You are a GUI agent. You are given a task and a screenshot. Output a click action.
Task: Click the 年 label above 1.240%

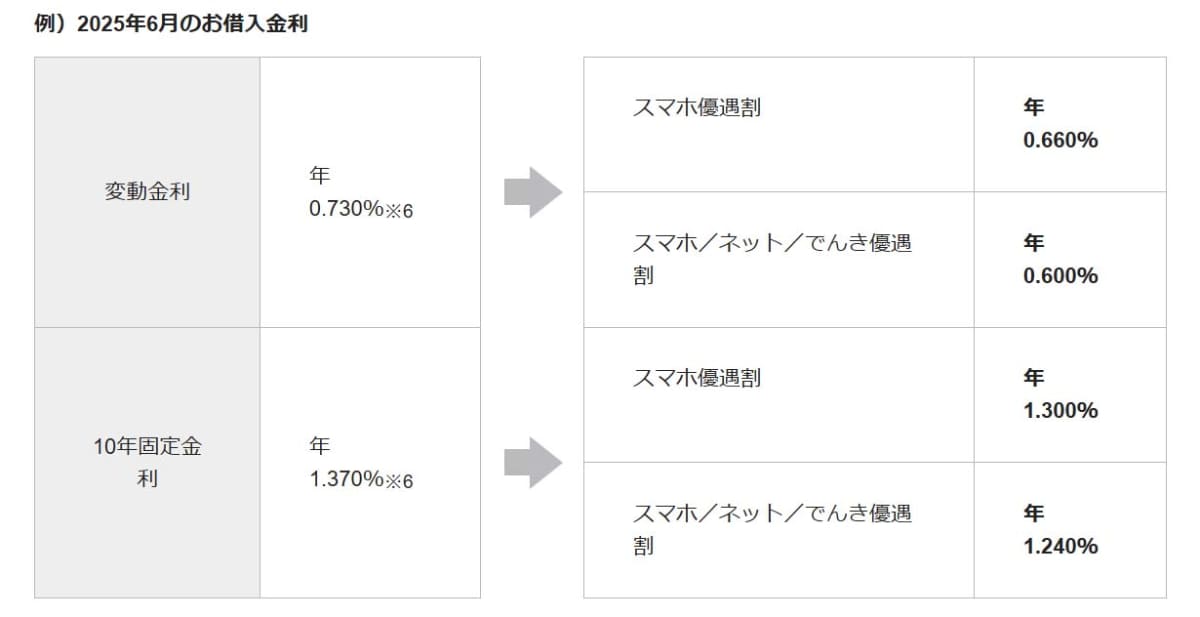[x=1033, y=513]
